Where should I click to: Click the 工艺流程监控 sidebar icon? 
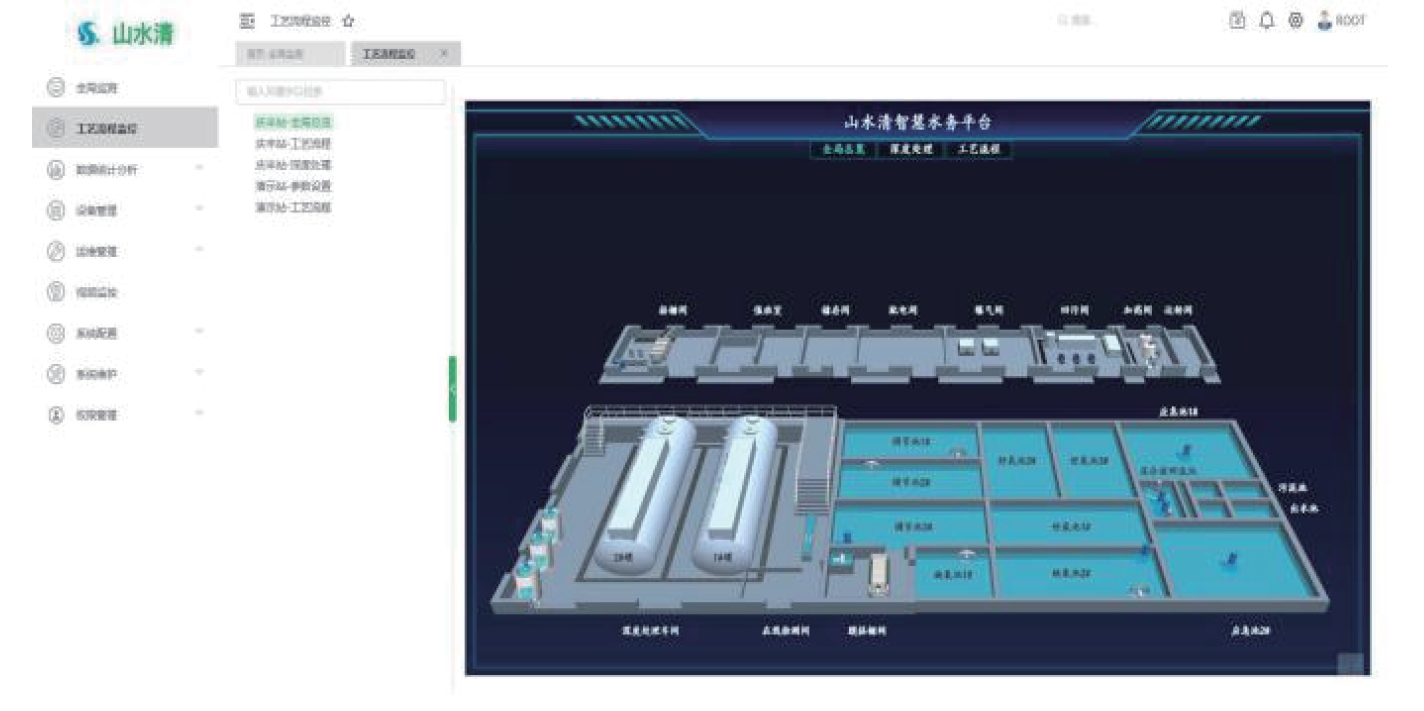pyautogui.click(x=57, y=128)
